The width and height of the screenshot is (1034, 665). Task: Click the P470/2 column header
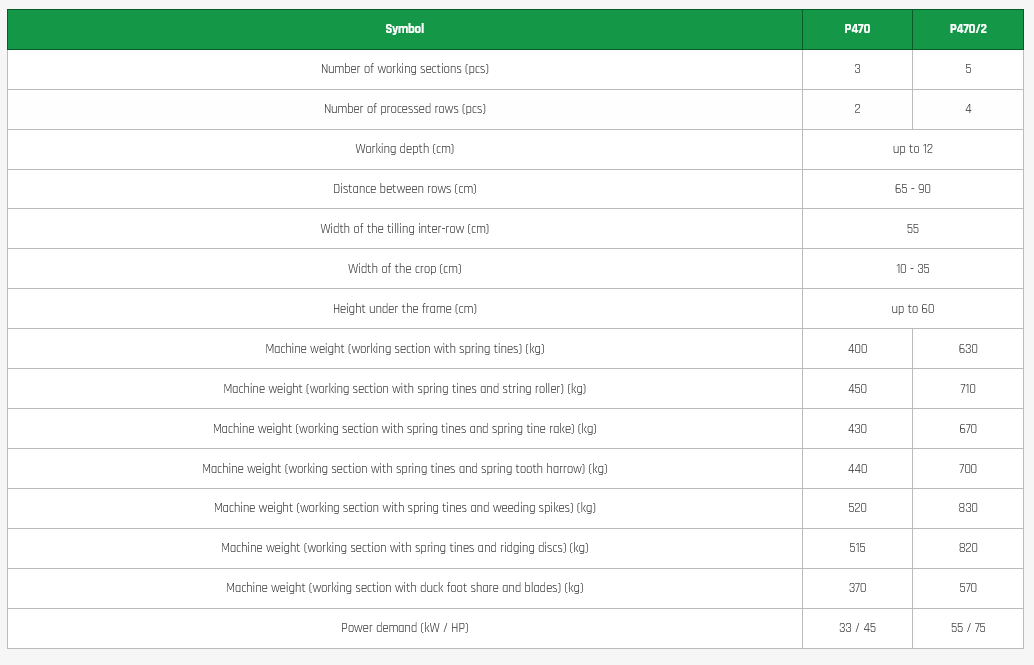967,29
